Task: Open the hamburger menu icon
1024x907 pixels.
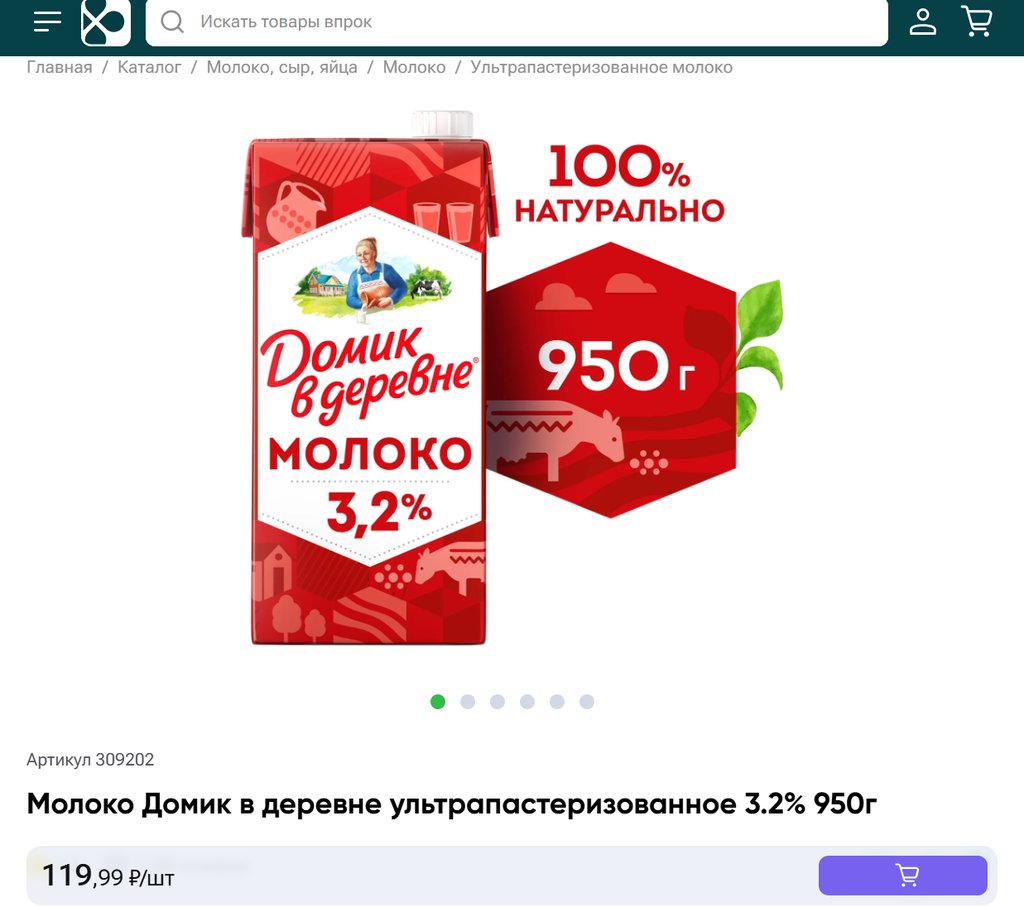Action: click(x=48, y=22)
